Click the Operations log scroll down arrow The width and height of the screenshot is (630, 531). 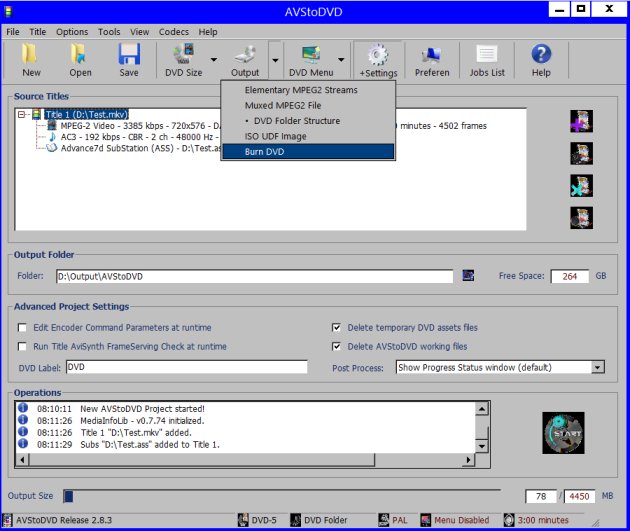coord(481,446)
